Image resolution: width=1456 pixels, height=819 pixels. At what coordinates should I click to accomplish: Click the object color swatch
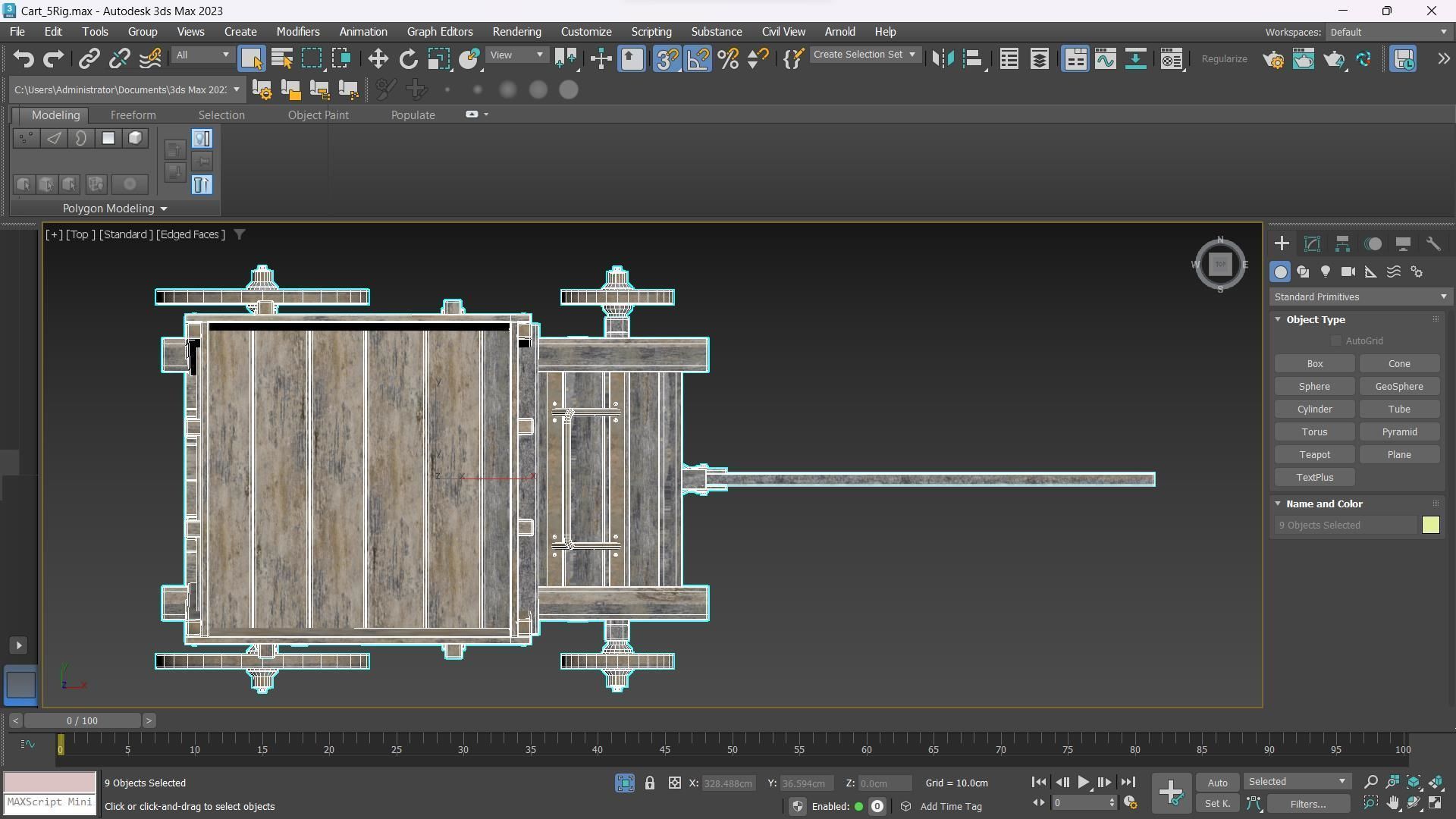click(1430, 525)
